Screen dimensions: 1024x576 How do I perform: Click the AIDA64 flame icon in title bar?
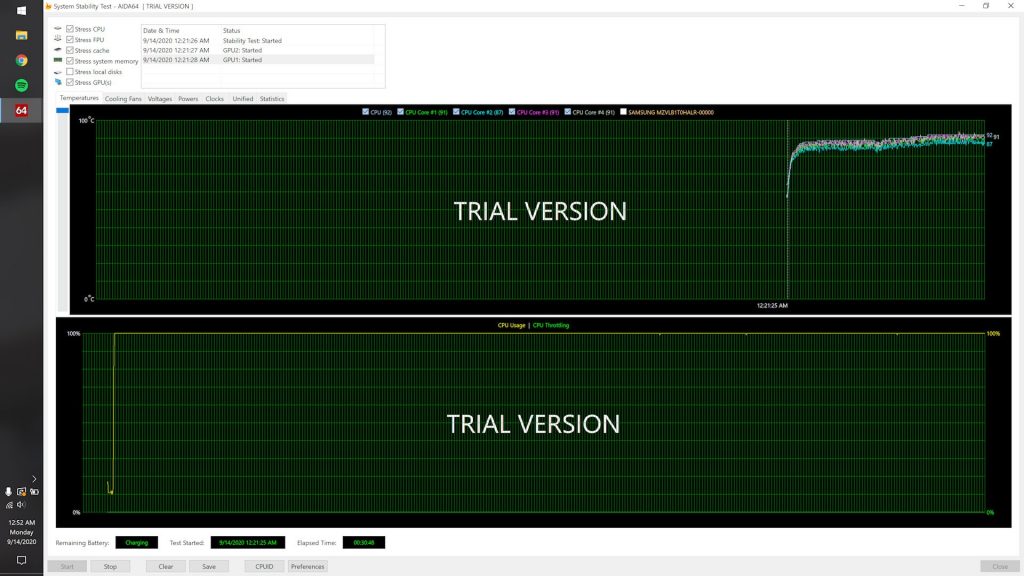[48, 6]
